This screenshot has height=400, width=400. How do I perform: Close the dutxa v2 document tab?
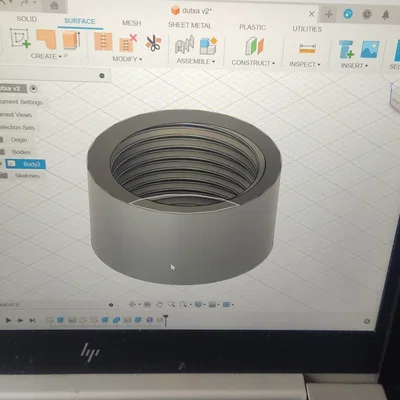click(311, 14)
